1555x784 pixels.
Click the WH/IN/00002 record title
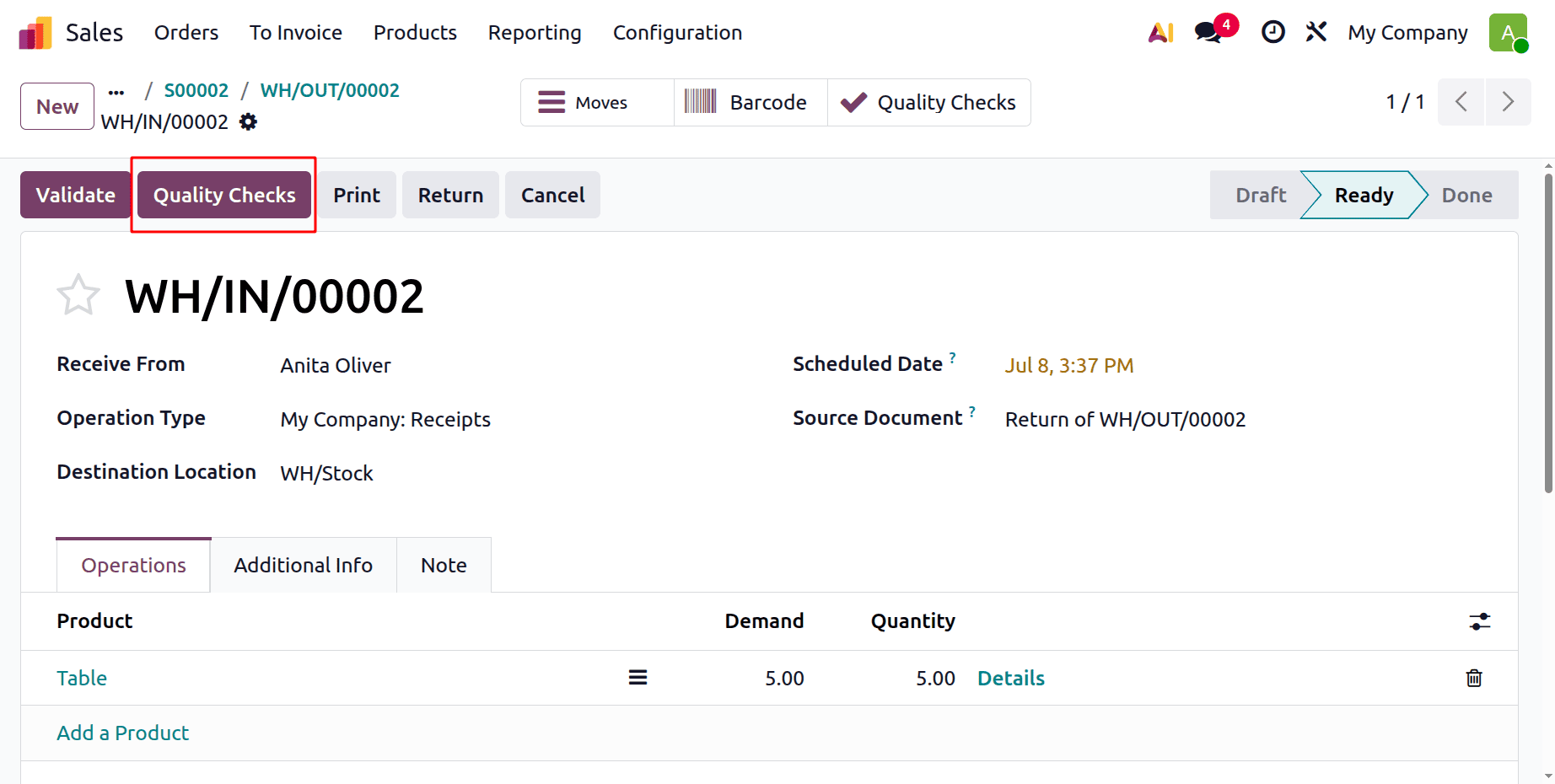pos(274,296)
